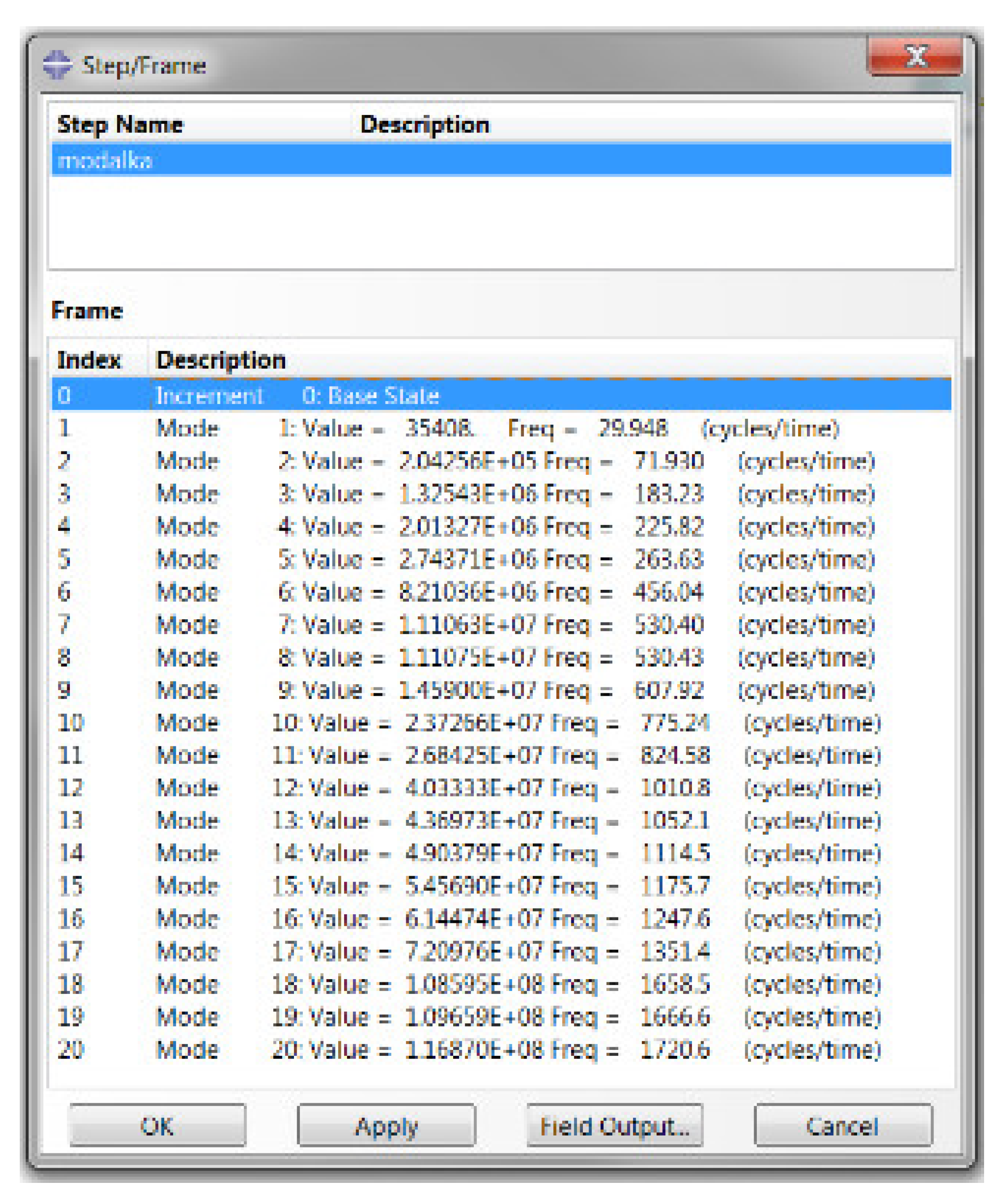This screenshot has width=1008, height=1199.
Task: Click the Apply button
Action: 386,1126
